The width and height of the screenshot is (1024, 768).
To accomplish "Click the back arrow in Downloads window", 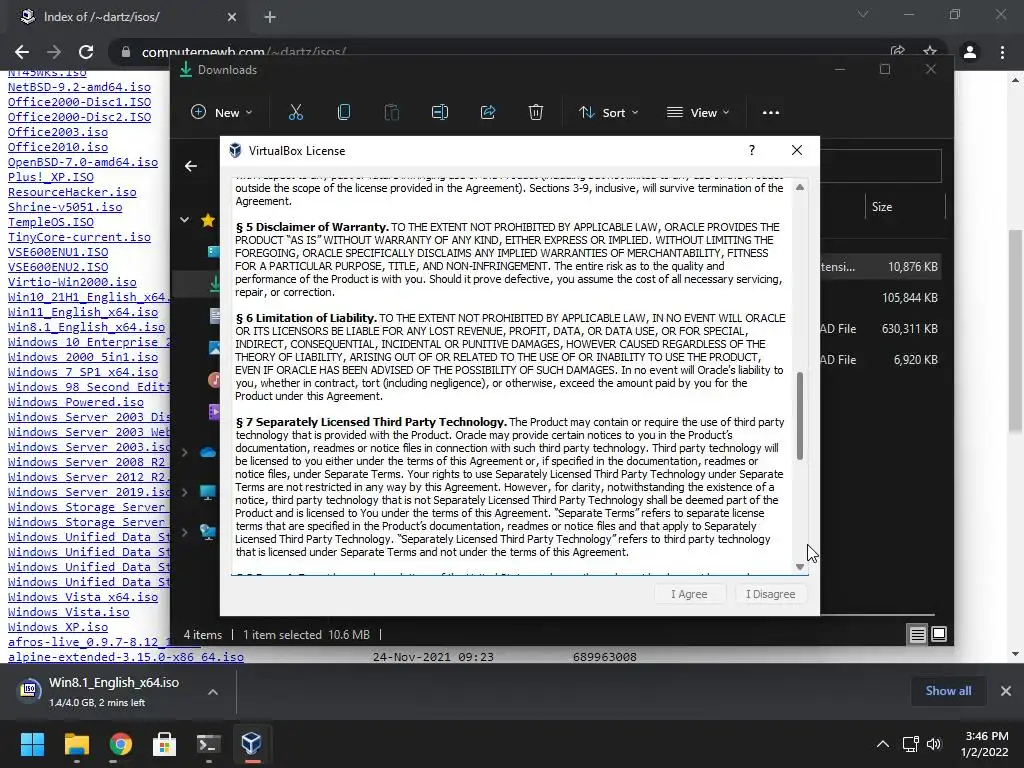I will (x=191, y=166).
